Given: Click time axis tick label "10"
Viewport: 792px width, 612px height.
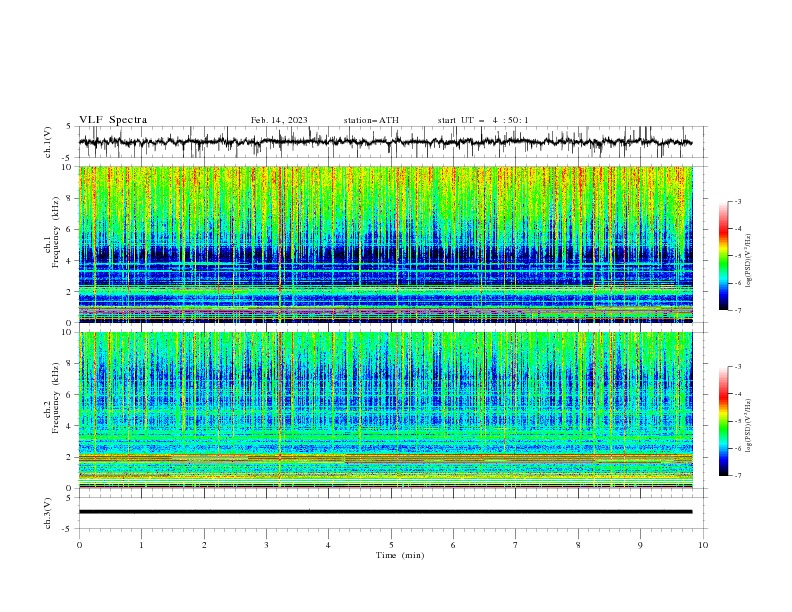Looking at the screenshot, I should click(703, 545).
